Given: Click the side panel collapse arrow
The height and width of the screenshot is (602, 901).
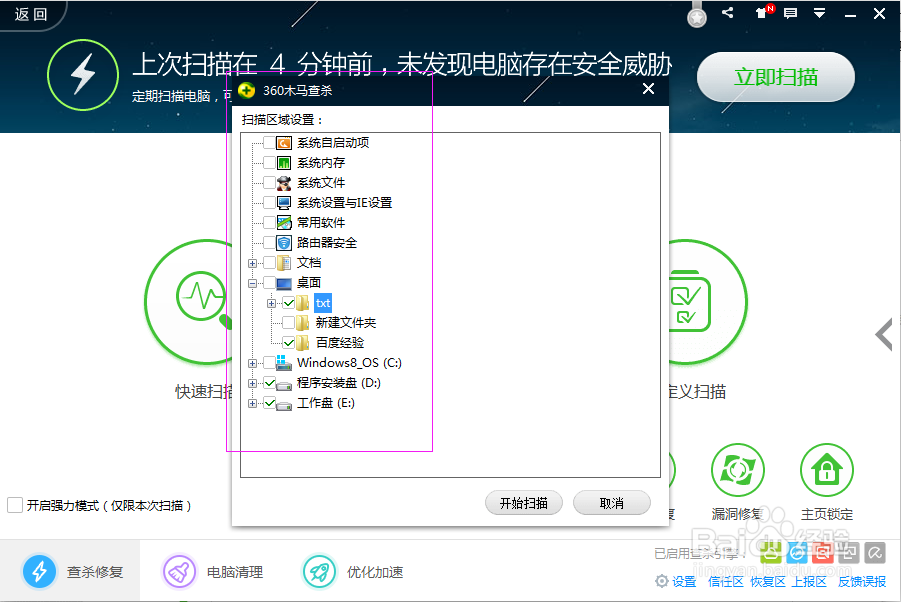Looking at the screenshot, I should (x=884, y=334).
